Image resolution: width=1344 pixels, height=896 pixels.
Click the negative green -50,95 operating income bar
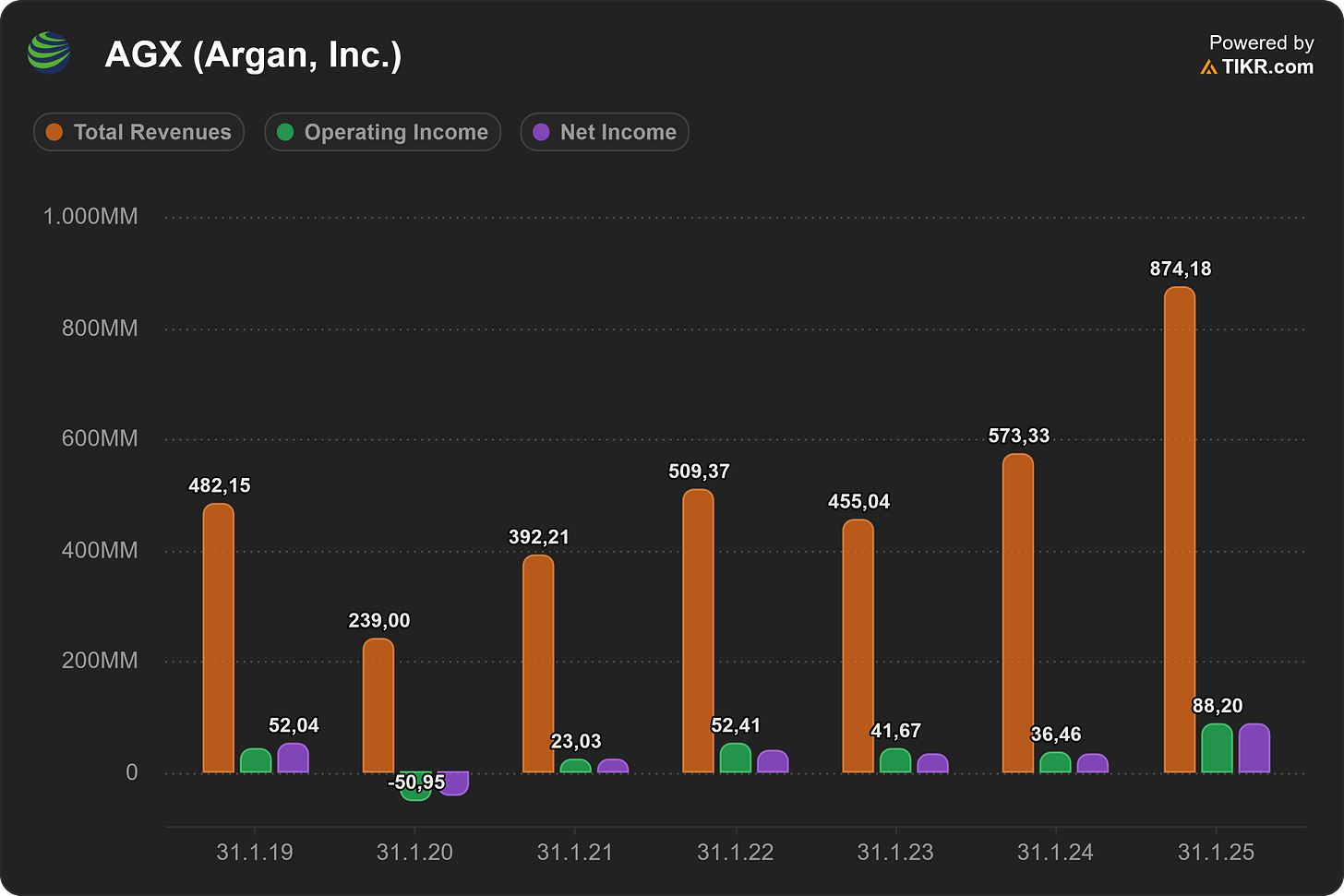click(x=416, y=786)
